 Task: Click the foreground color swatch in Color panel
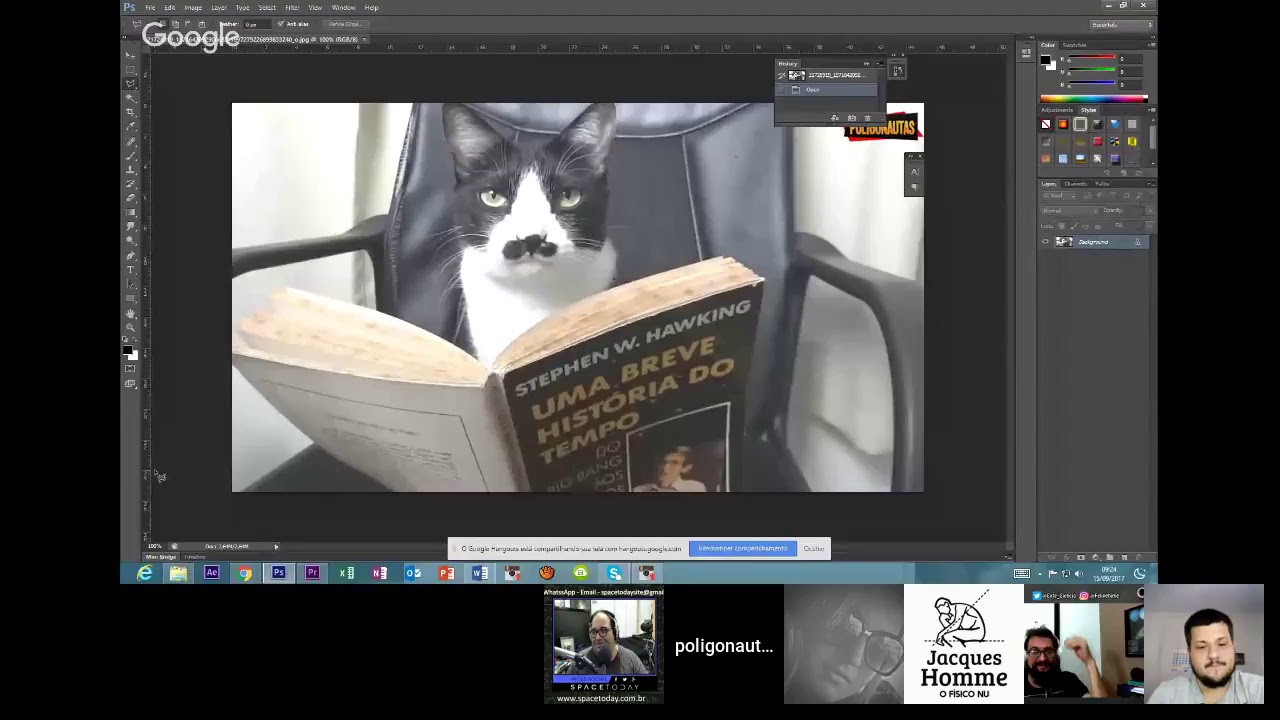tap(1045, 60)
